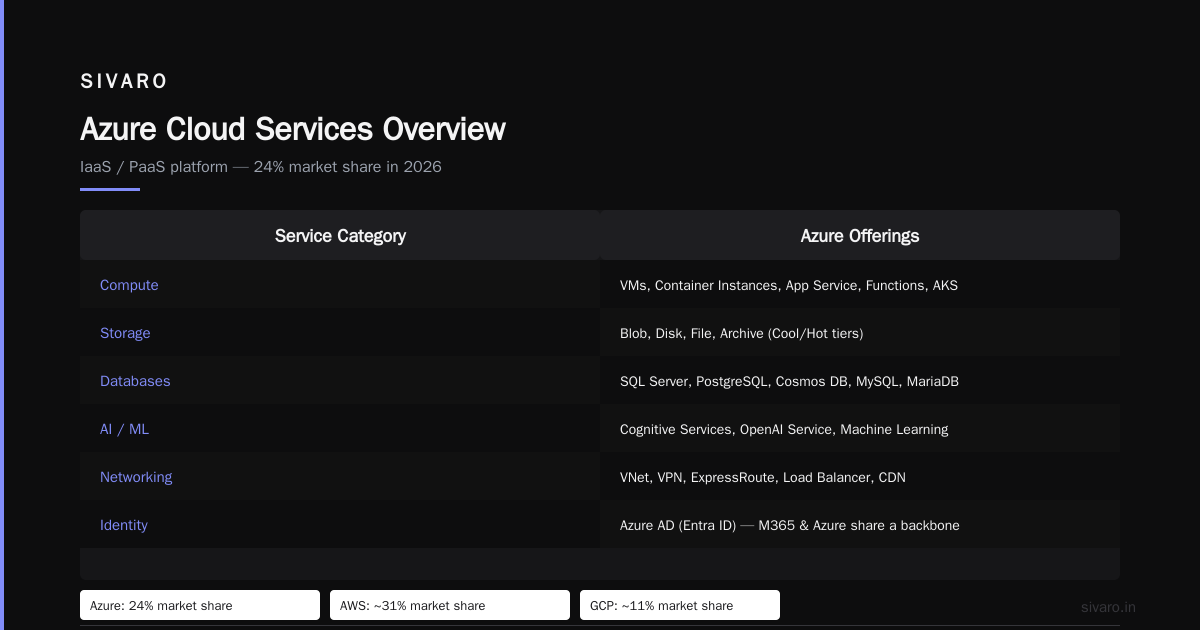
Task: Click the sivaro.in footer text
Action: 1108,607
